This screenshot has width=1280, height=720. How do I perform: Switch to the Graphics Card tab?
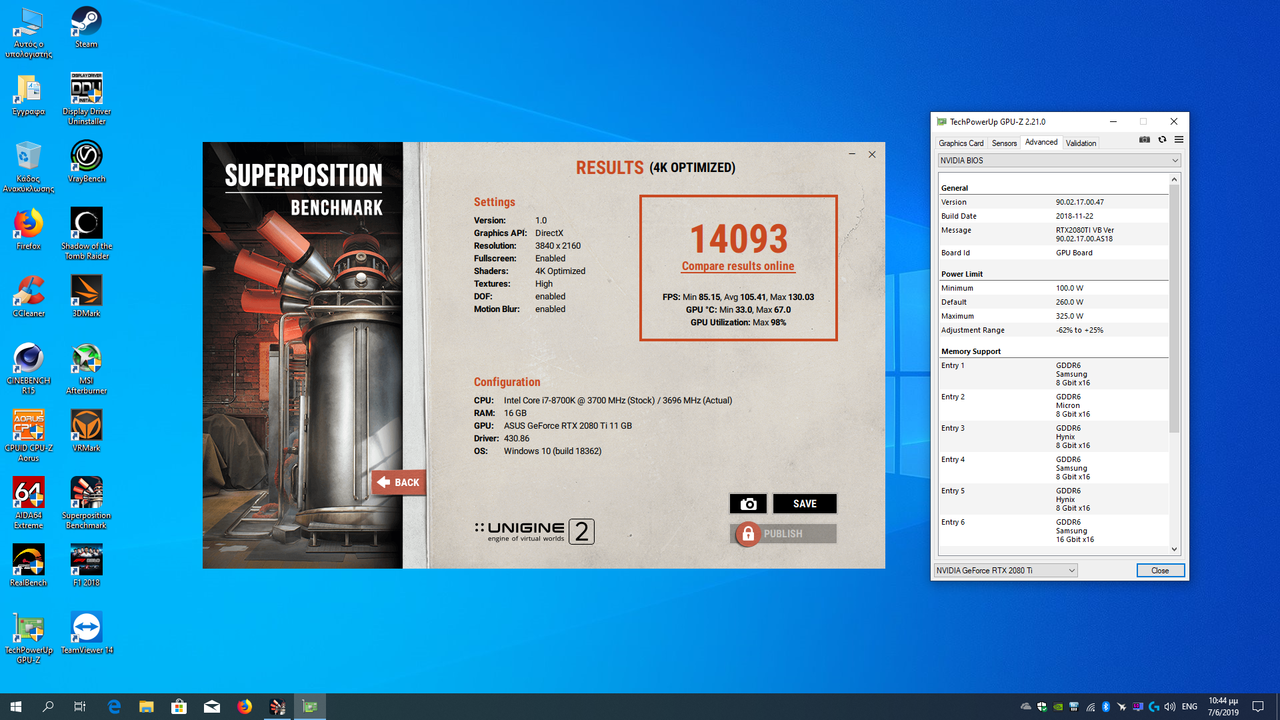pyautogui.click(x=961, y=143)
